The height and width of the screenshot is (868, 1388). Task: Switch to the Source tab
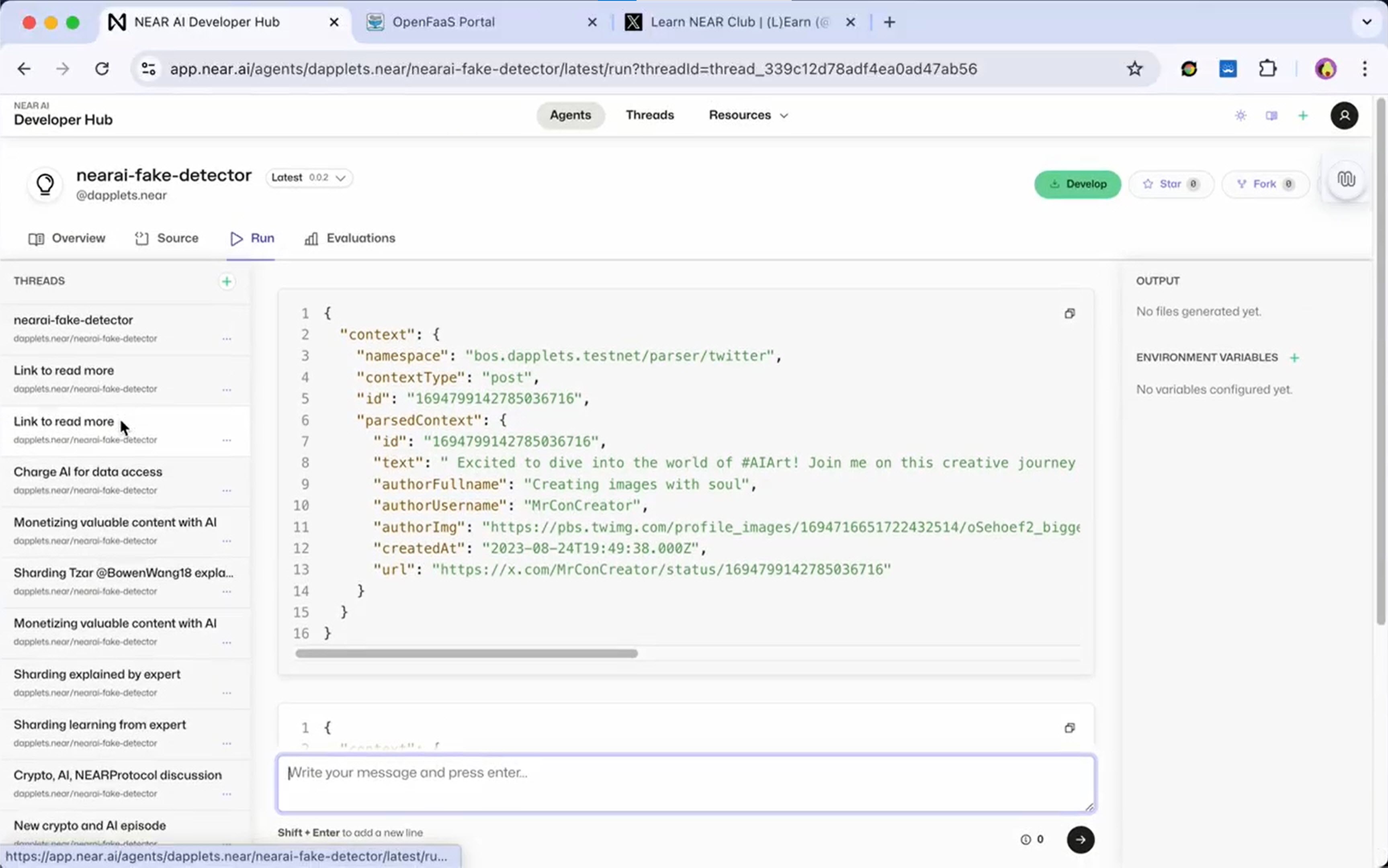pos(166,238)
